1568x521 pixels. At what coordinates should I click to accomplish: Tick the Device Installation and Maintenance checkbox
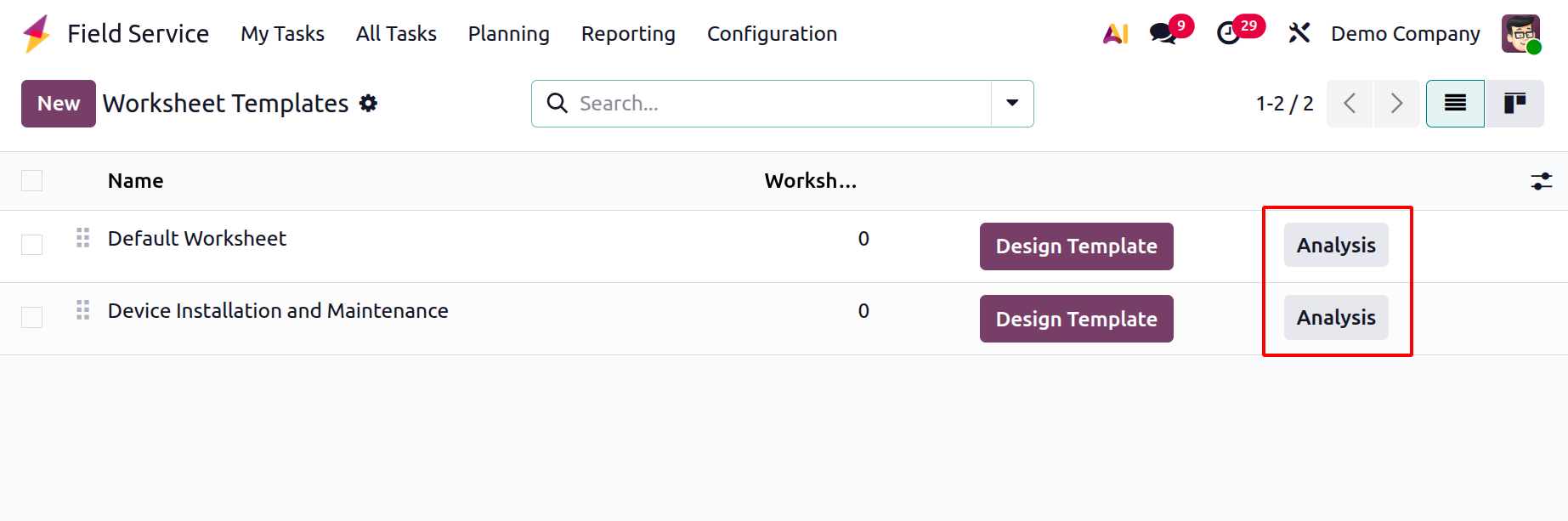coord(32,317)
